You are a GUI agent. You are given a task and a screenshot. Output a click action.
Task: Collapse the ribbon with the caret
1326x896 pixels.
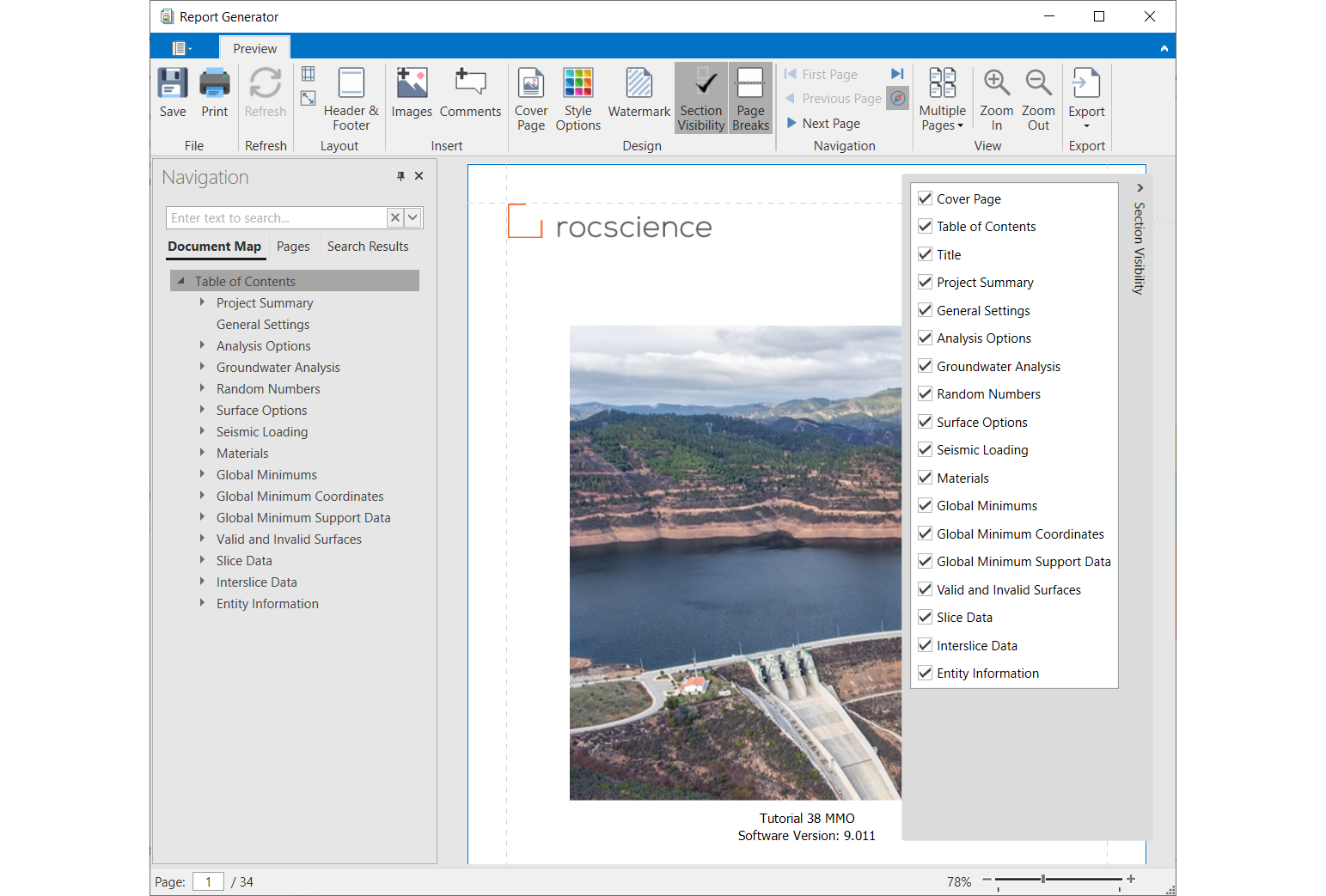point(1164,48)
